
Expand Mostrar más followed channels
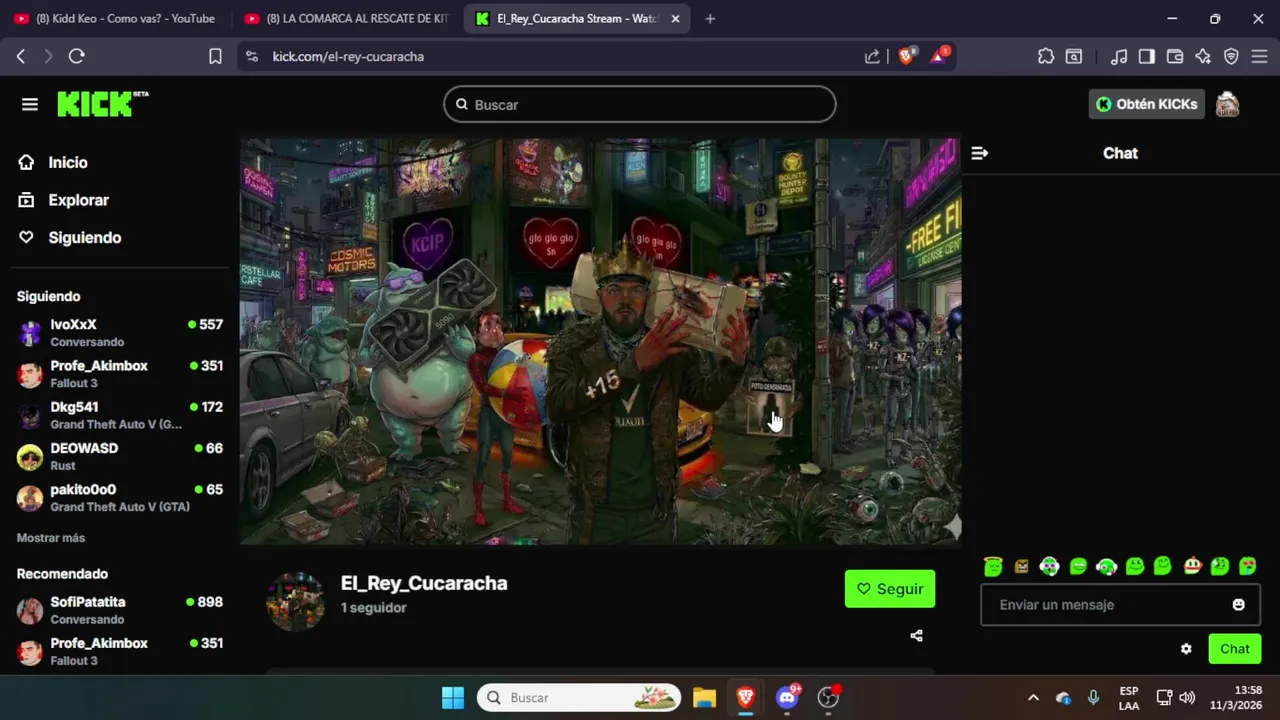click(51, 538)
